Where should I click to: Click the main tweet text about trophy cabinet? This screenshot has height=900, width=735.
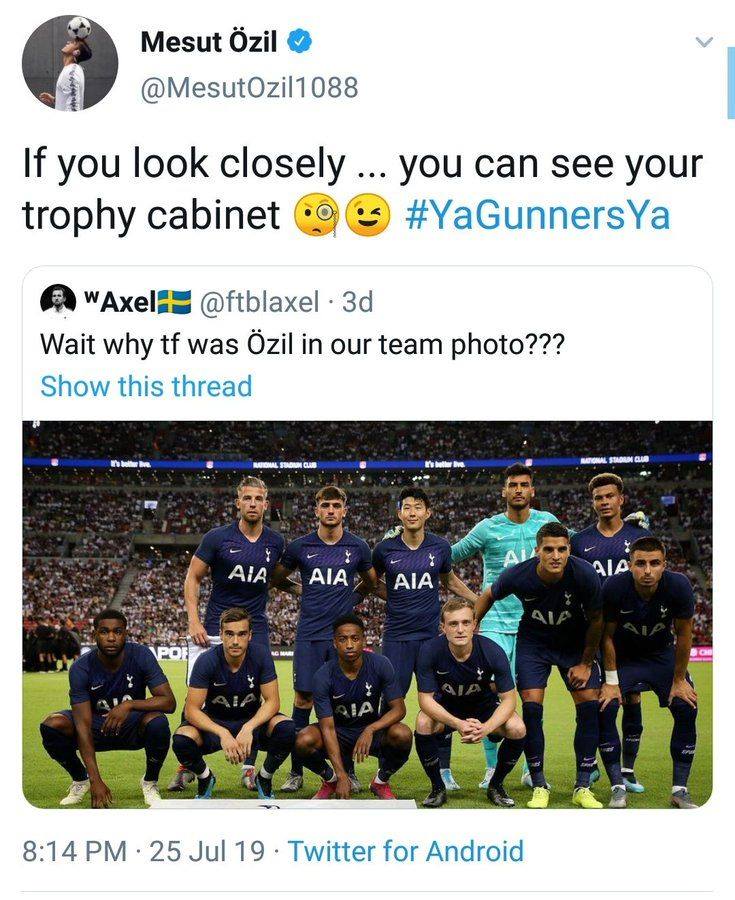coord(363,189)
